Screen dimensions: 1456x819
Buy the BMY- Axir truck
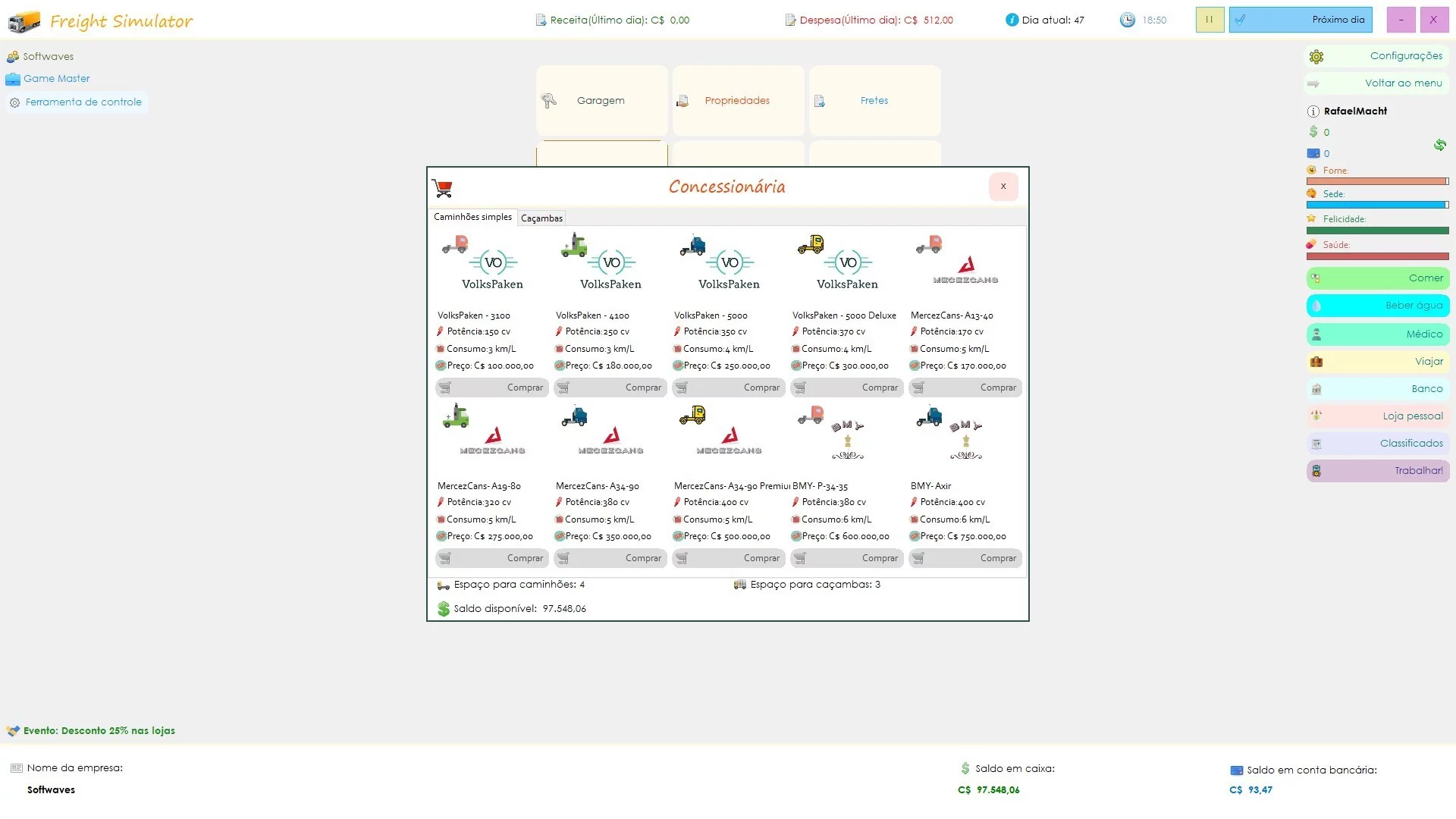[x=965, y=558]
